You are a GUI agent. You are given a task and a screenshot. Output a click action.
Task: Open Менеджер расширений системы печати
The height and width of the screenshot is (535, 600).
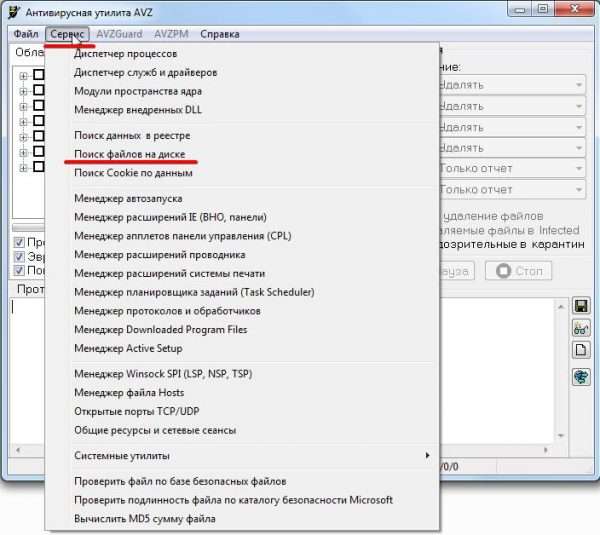pos(170,274)
